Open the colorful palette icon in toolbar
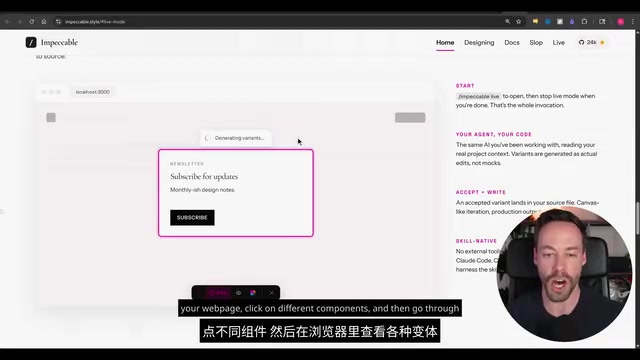Image resolution: width=640 pixels, height=360 pixels. point(253,293)
